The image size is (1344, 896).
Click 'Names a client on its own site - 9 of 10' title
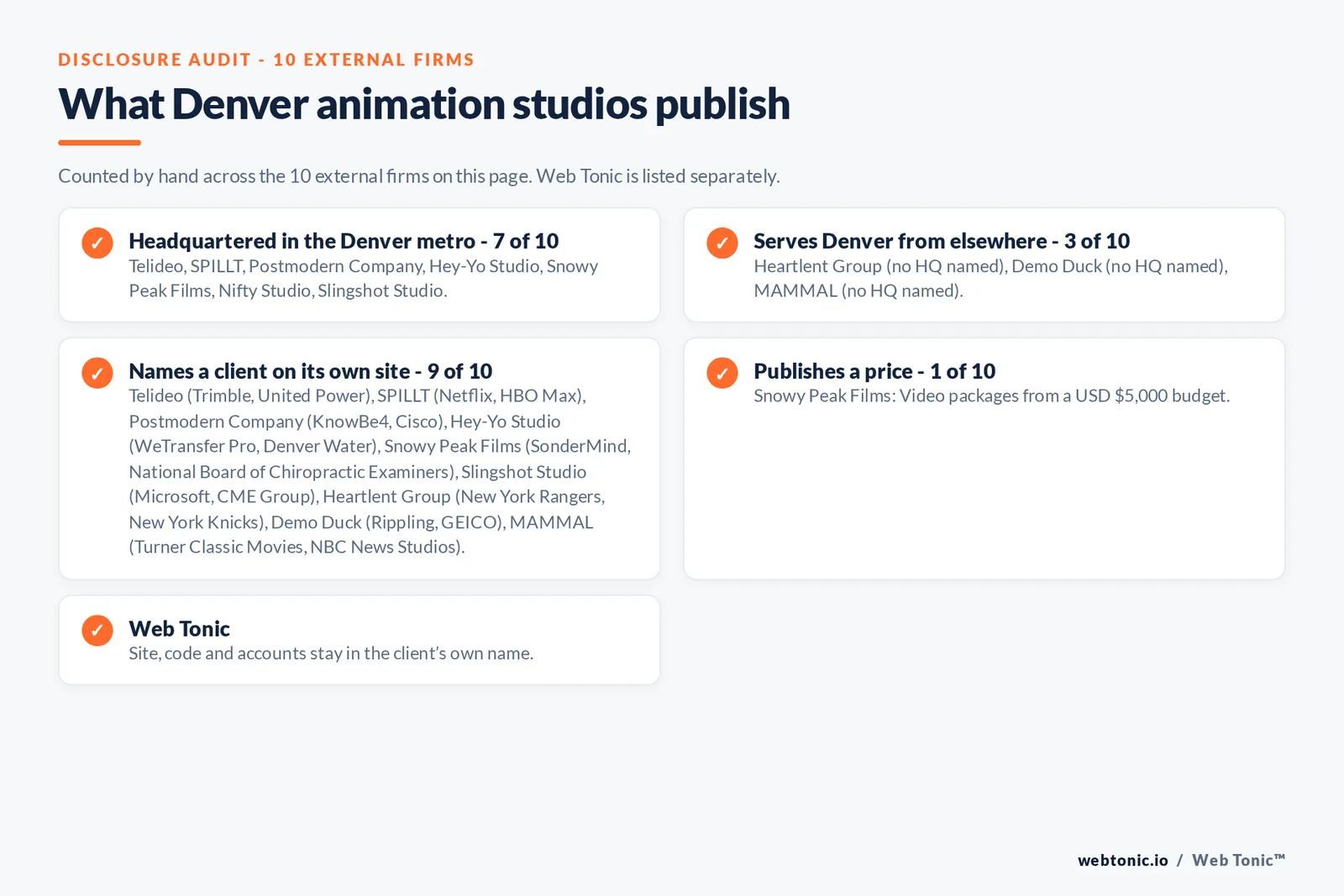(311, 371)
